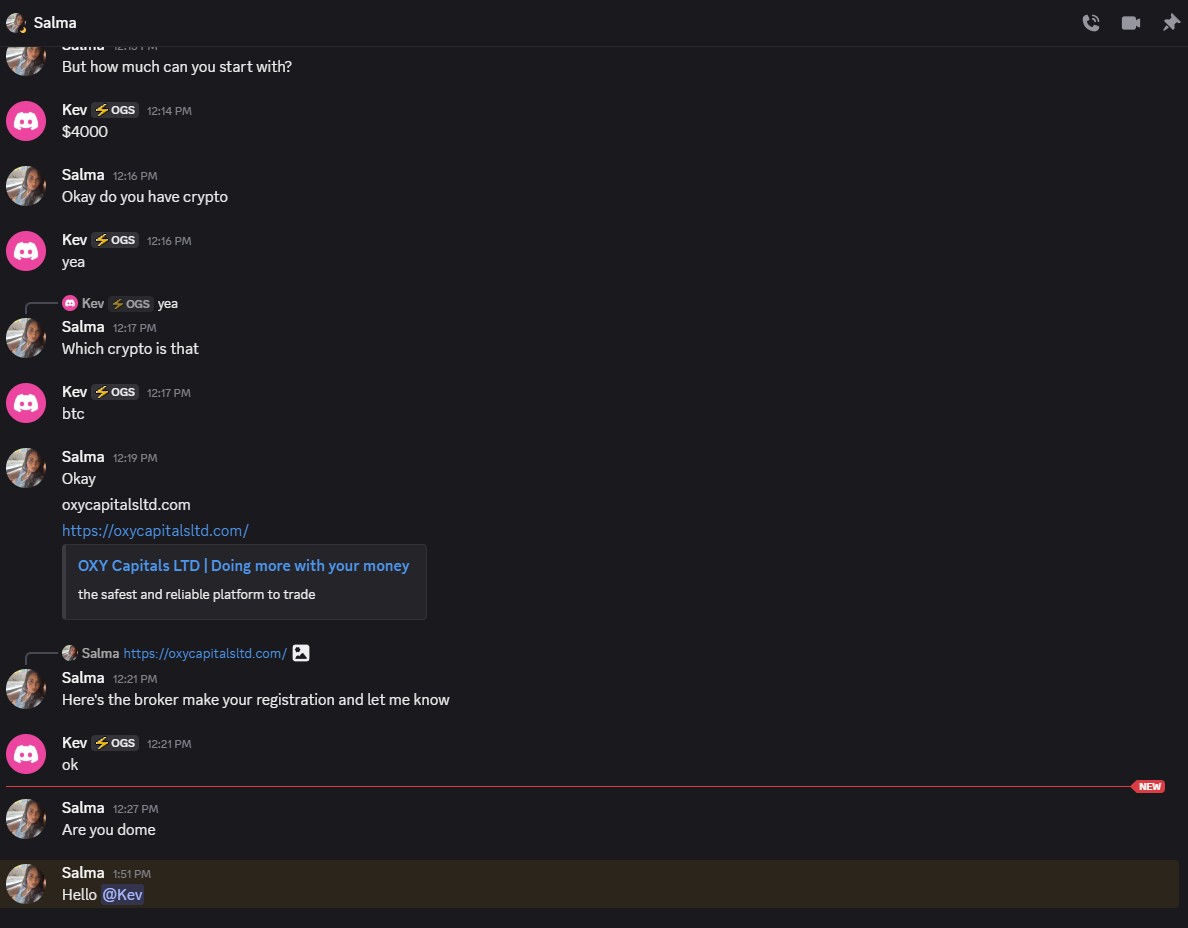Click Salma's avatar next to 'Are you dome'
This screenshot has height=928, width=1188.
tap(26, 818)
